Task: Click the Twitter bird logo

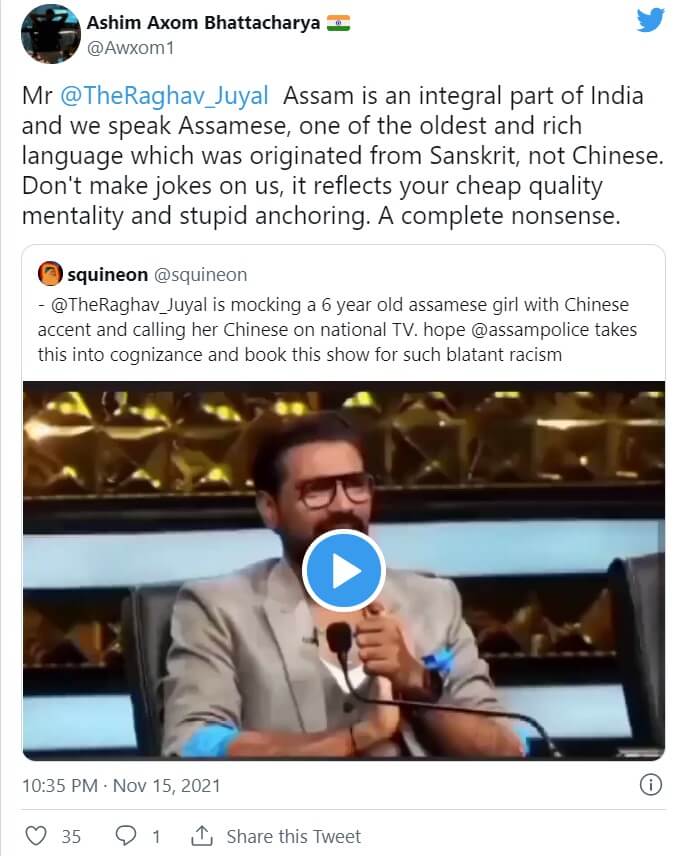Action: tap(651, 20)
